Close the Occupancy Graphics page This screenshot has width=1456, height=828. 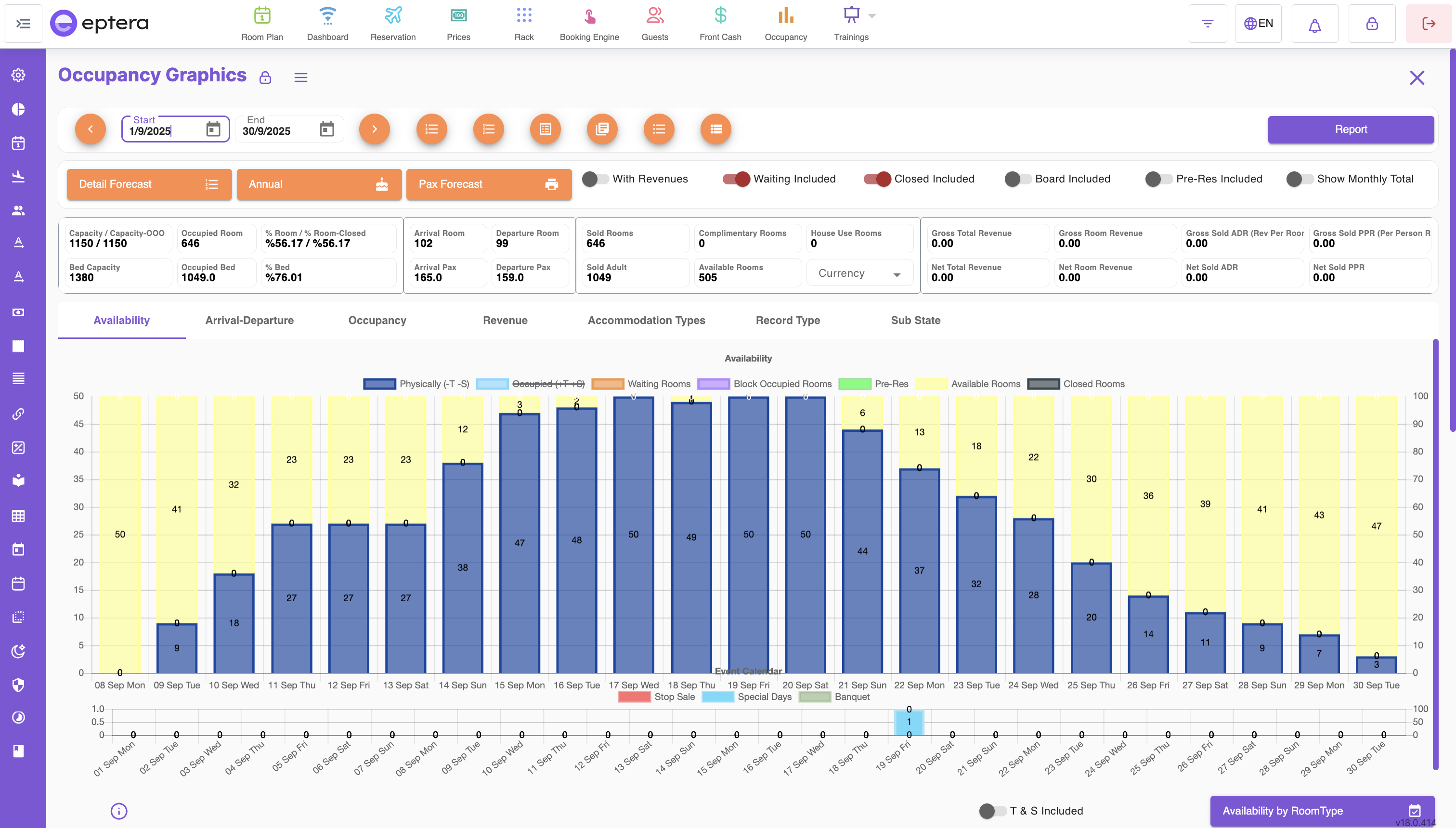tap(1417, 78)
